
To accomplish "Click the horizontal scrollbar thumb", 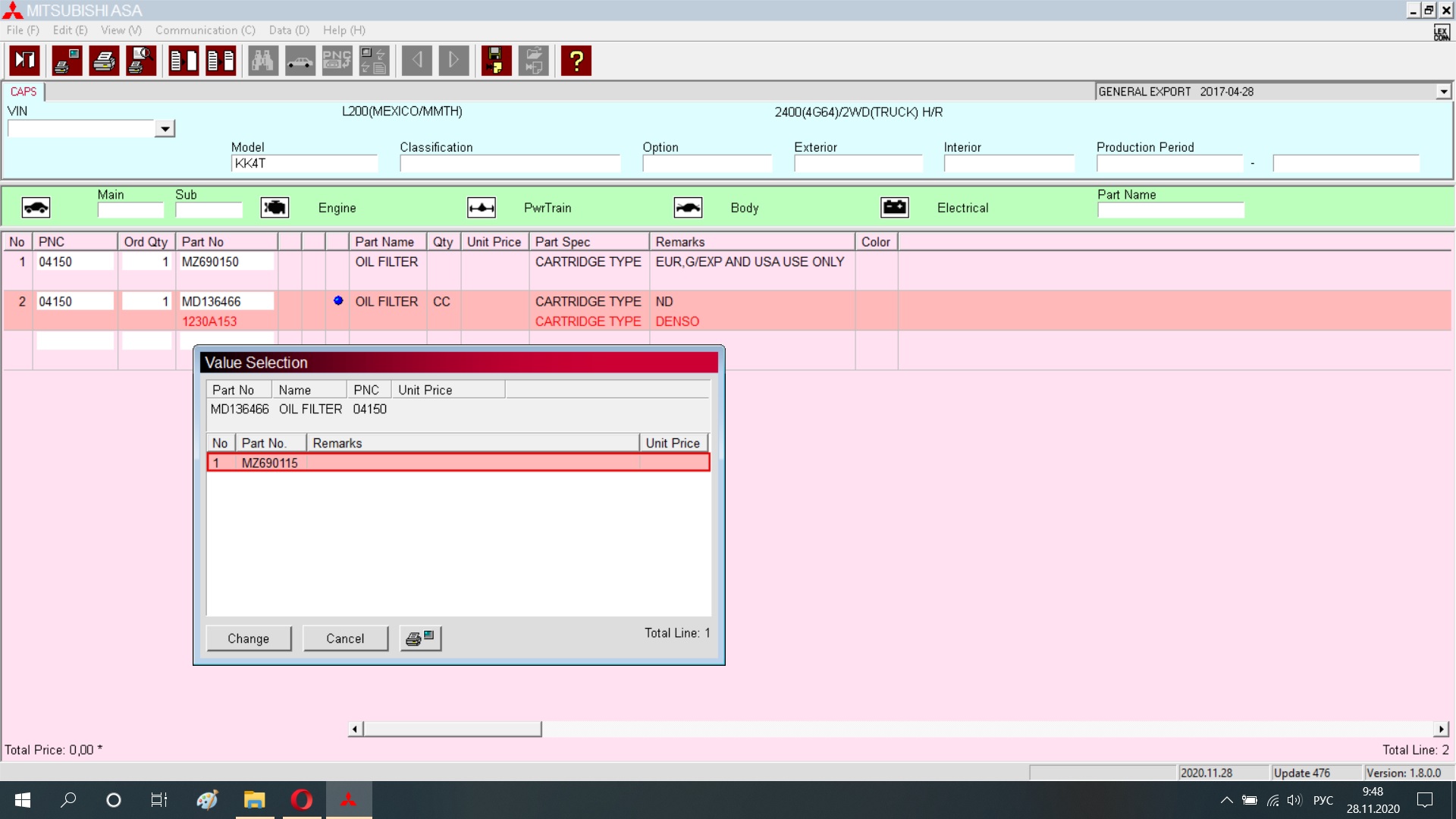I will (x=452, y=729).
